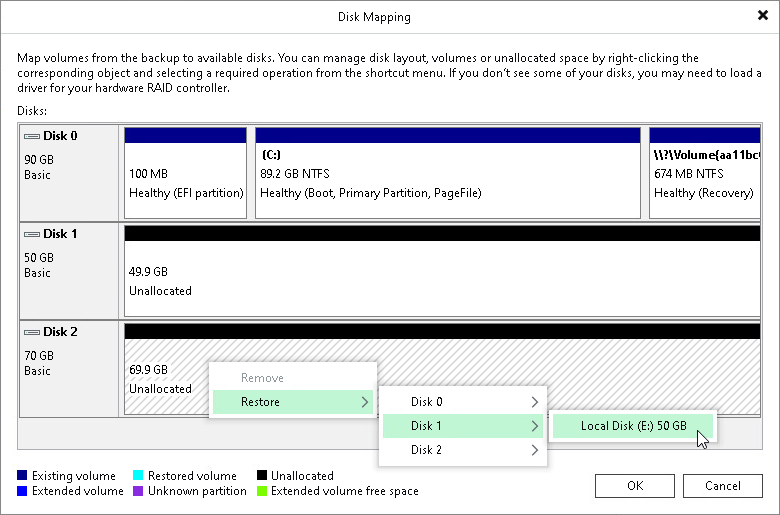This screenshot has width=780, height=515.
Task: Select Local Disk (E:) 50 GB
Action: tap(633, 426)
